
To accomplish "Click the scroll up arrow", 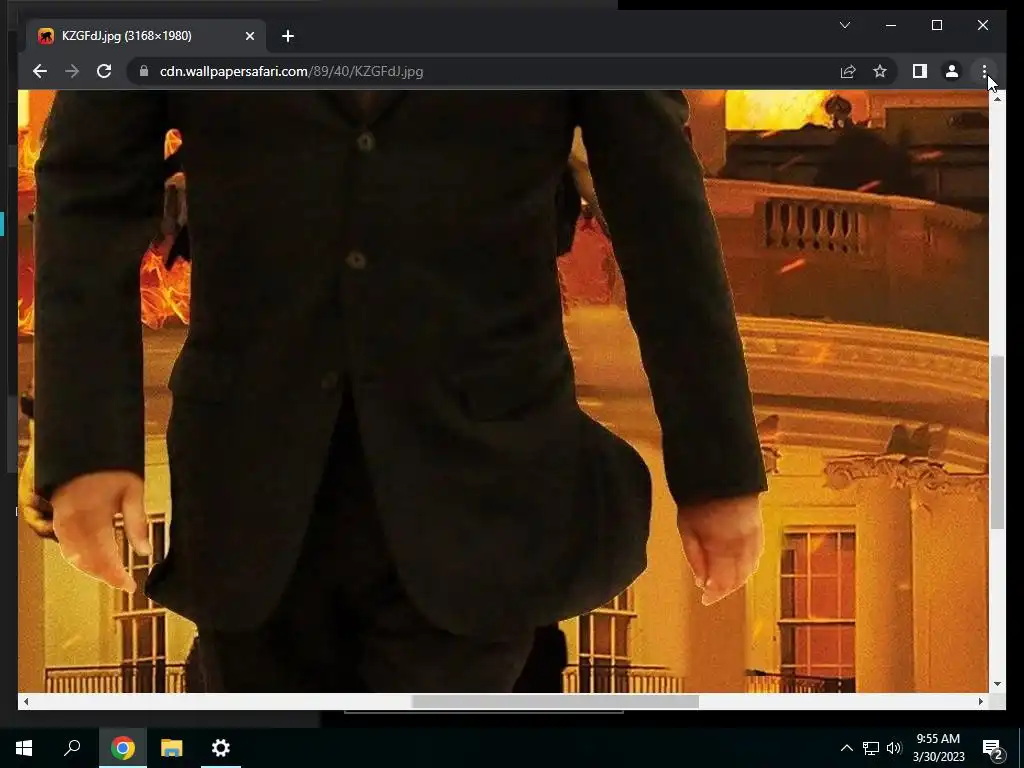I will [997, 98].
